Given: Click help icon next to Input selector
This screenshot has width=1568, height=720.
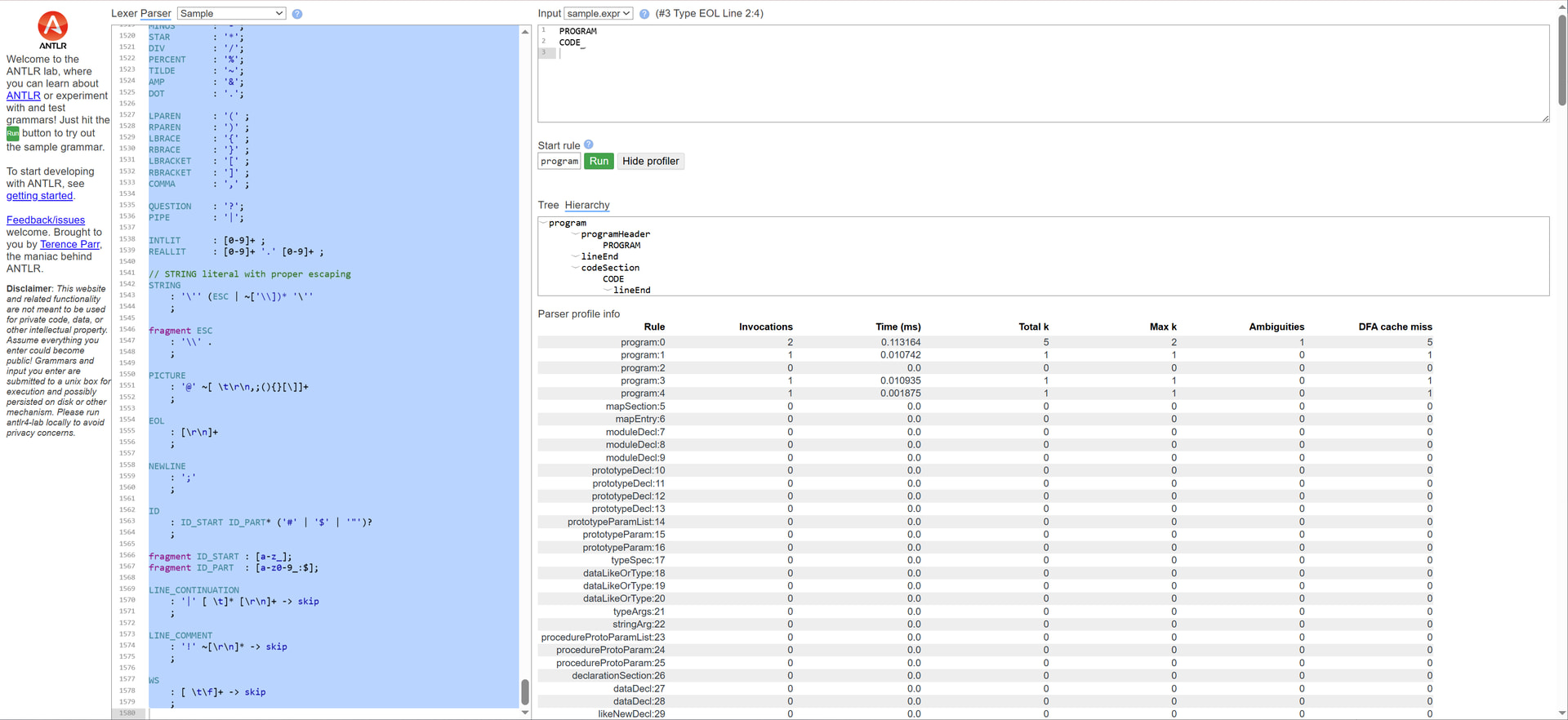Looking at the screenshot, I should 644,14.
